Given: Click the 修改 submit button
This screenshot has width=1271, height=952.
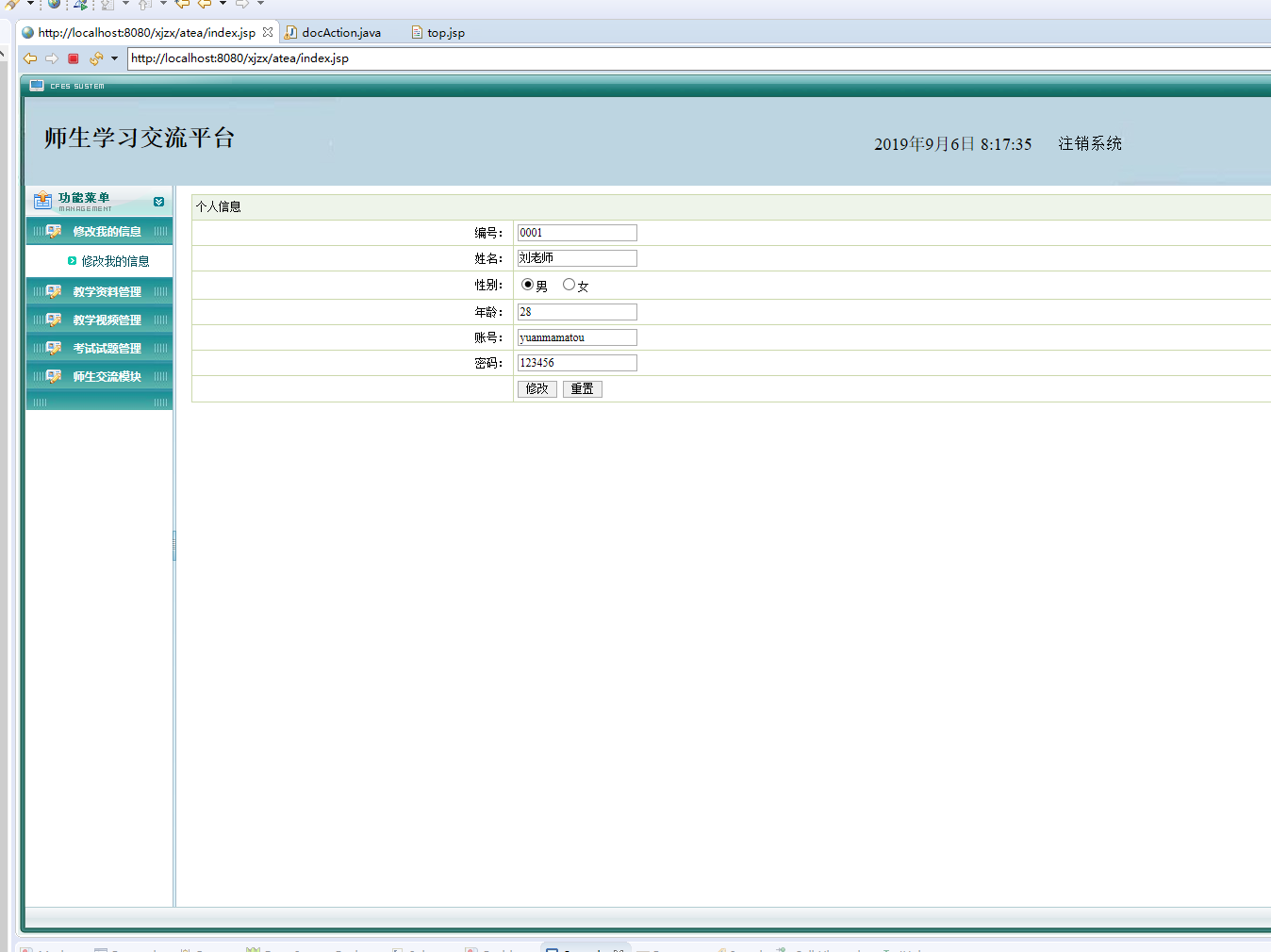Looking at the screenshot, I should pos(536,389).
